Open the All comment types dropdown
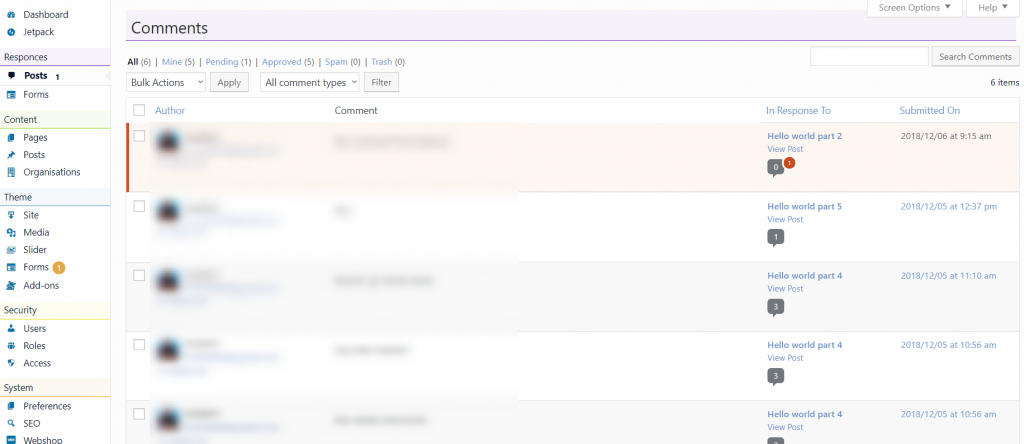This screenshot has width=1024, height=444. (x=310, y=82)
